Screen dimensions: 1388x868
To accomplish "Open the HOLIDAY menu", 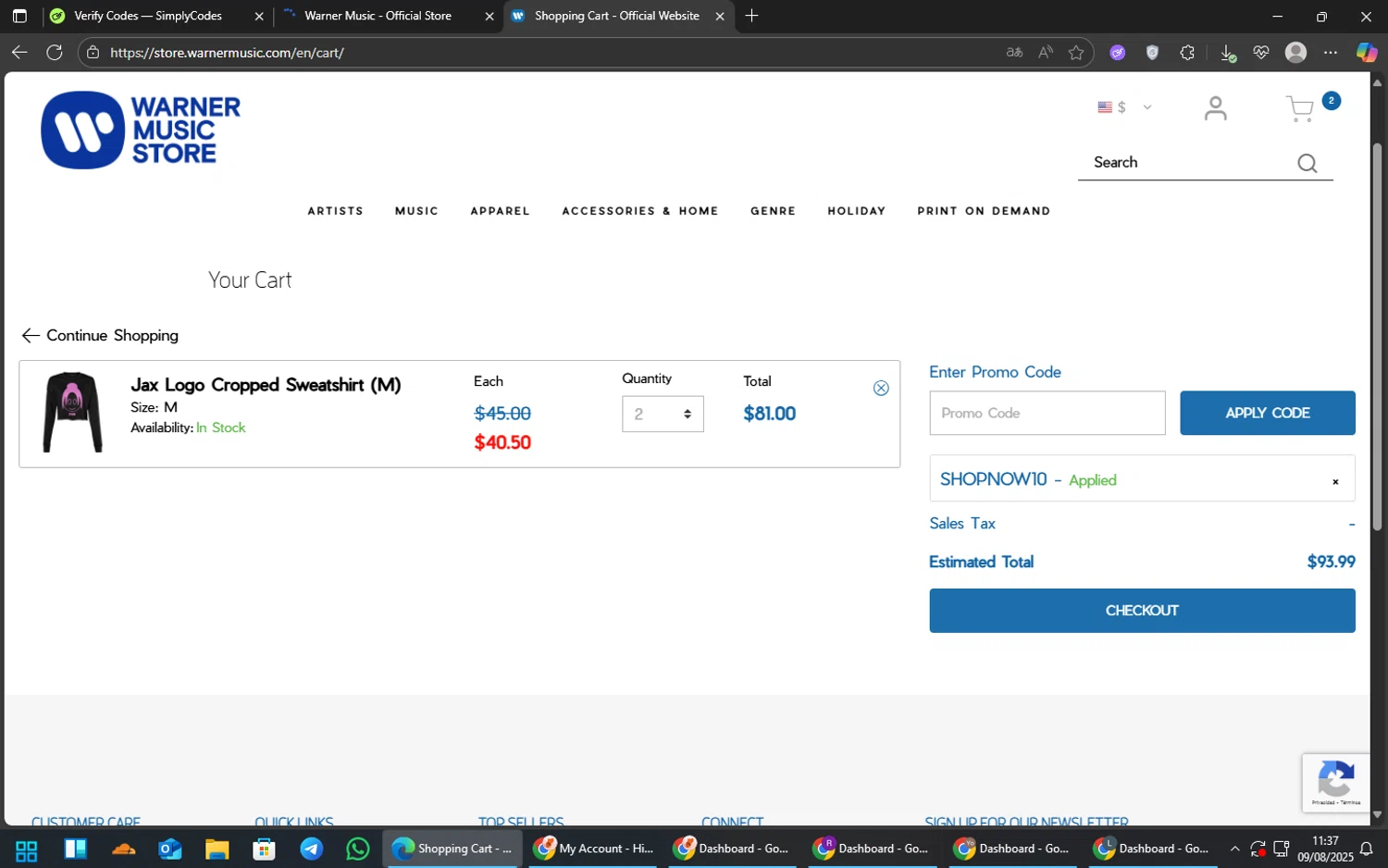I will [x=856, y=211].
